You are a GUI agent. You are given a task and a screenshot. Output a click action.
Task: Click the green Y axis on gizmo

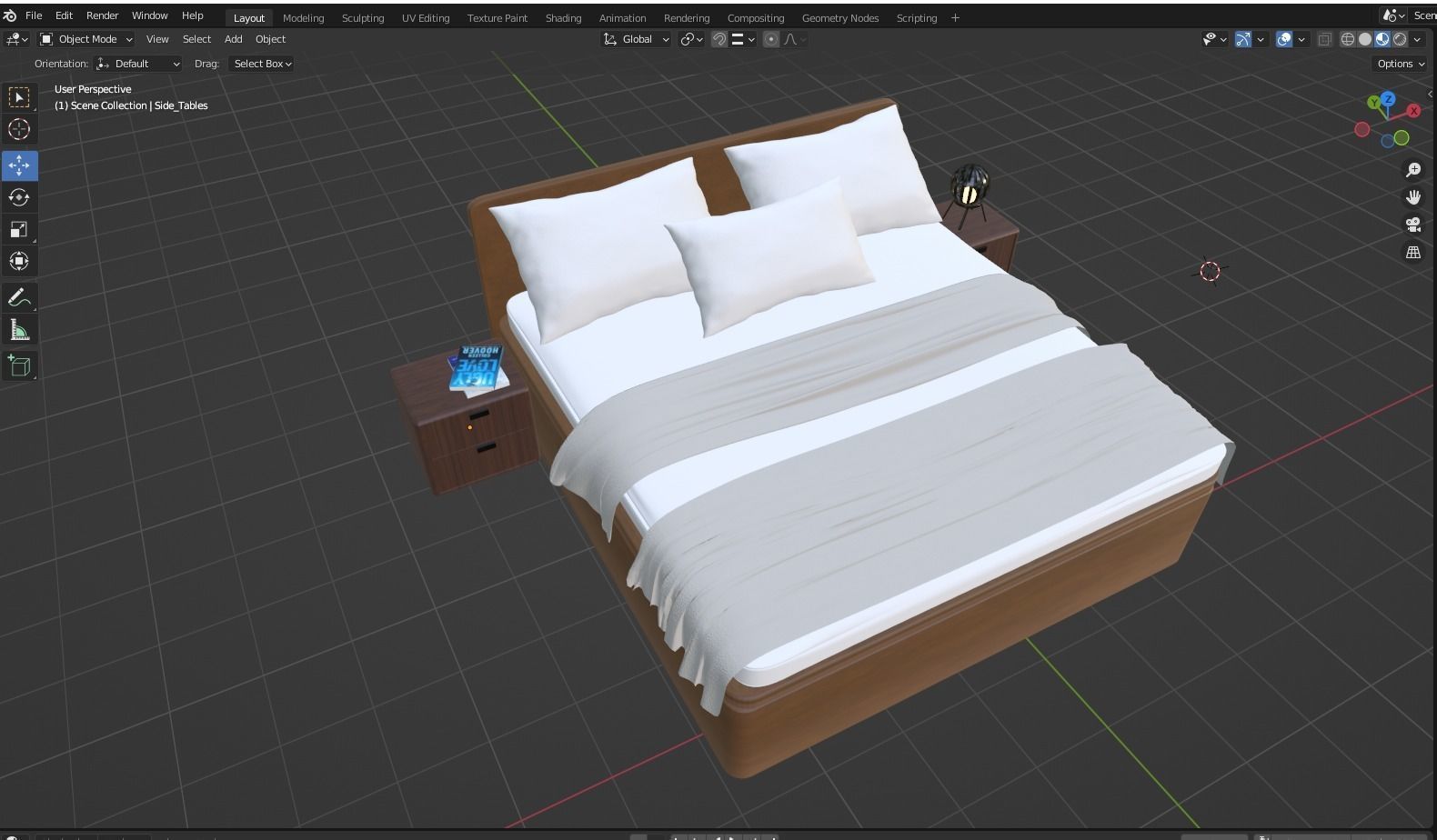coord(1374,104)
